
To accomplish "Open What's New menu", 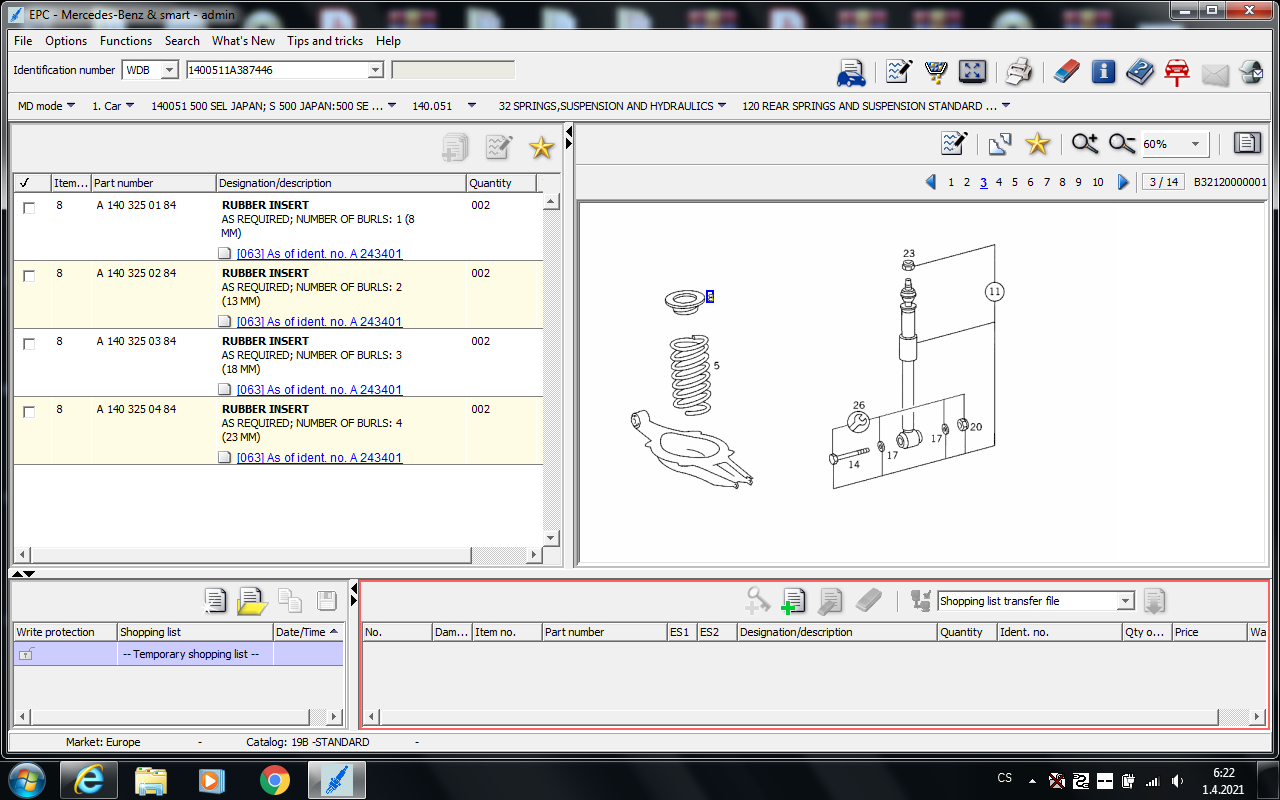I will (x=243, y=41).
